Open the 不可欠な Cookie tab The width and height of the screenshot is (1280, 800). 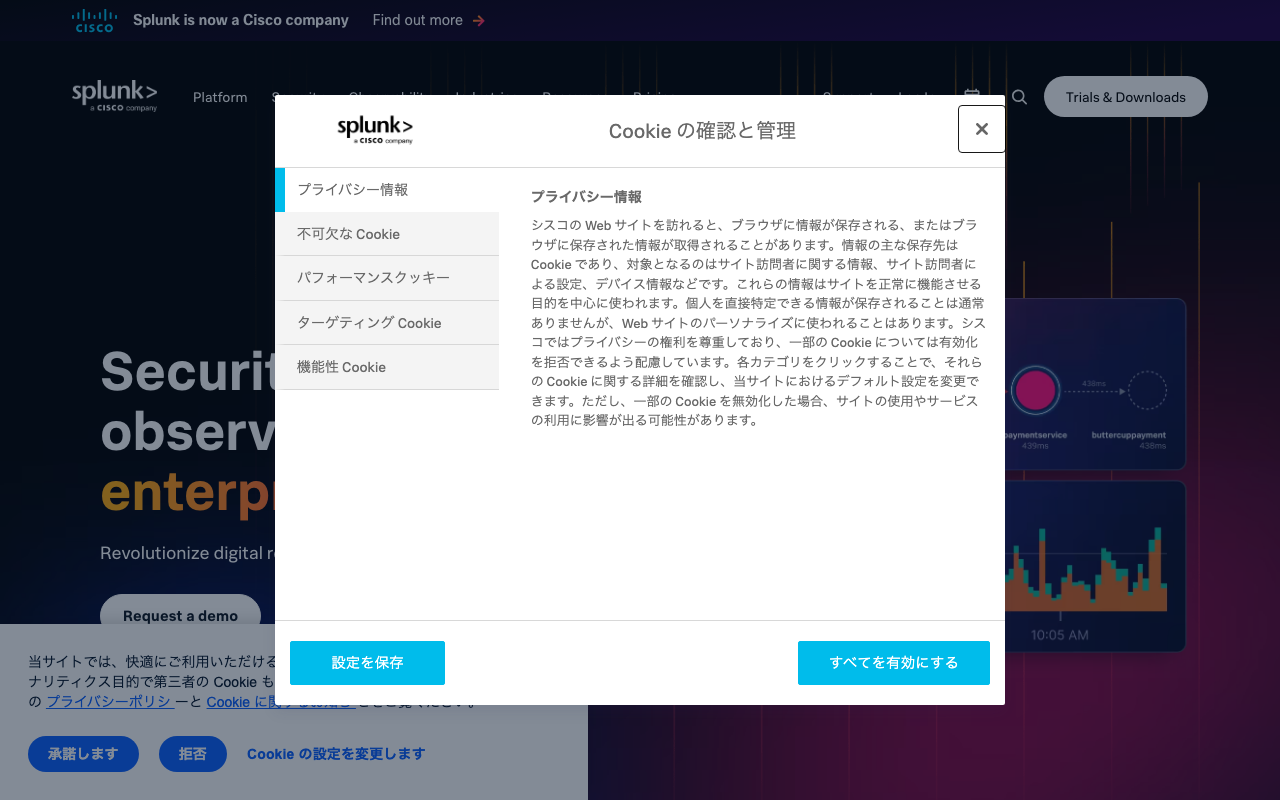[x=387, y=234]
